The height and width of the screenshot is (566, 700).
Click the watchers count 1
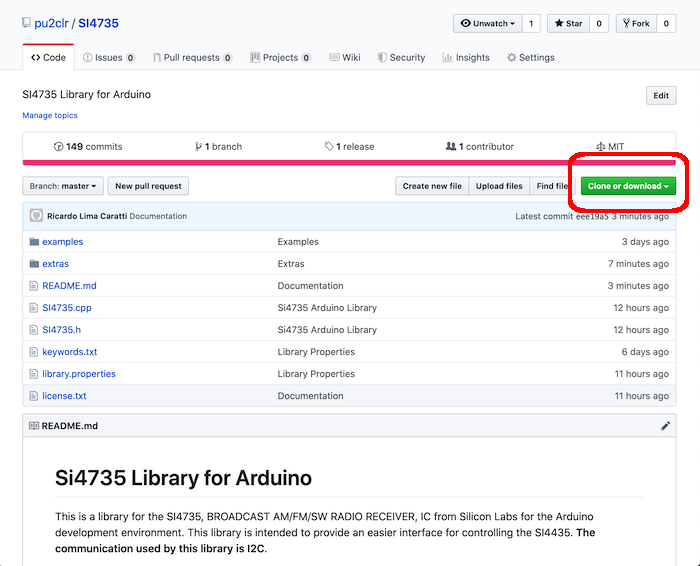pos(531,23)
